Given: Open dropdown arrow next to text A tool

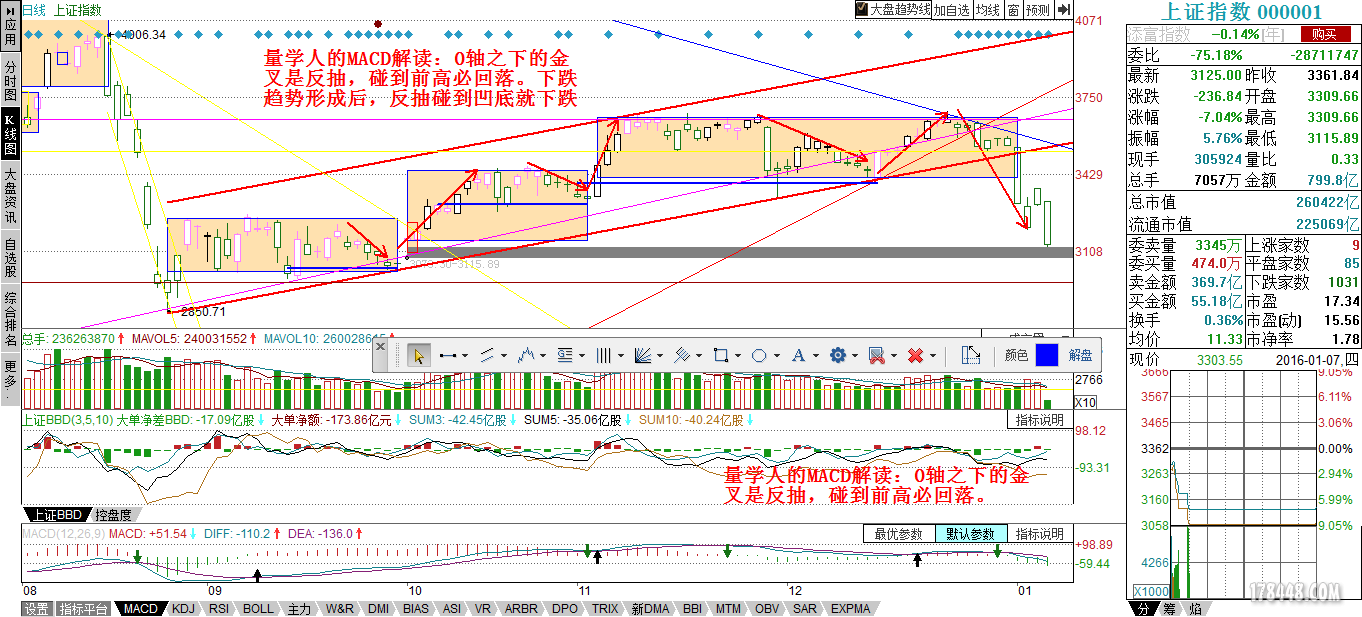Looking at the screenshot, I should tap(815, 355).
